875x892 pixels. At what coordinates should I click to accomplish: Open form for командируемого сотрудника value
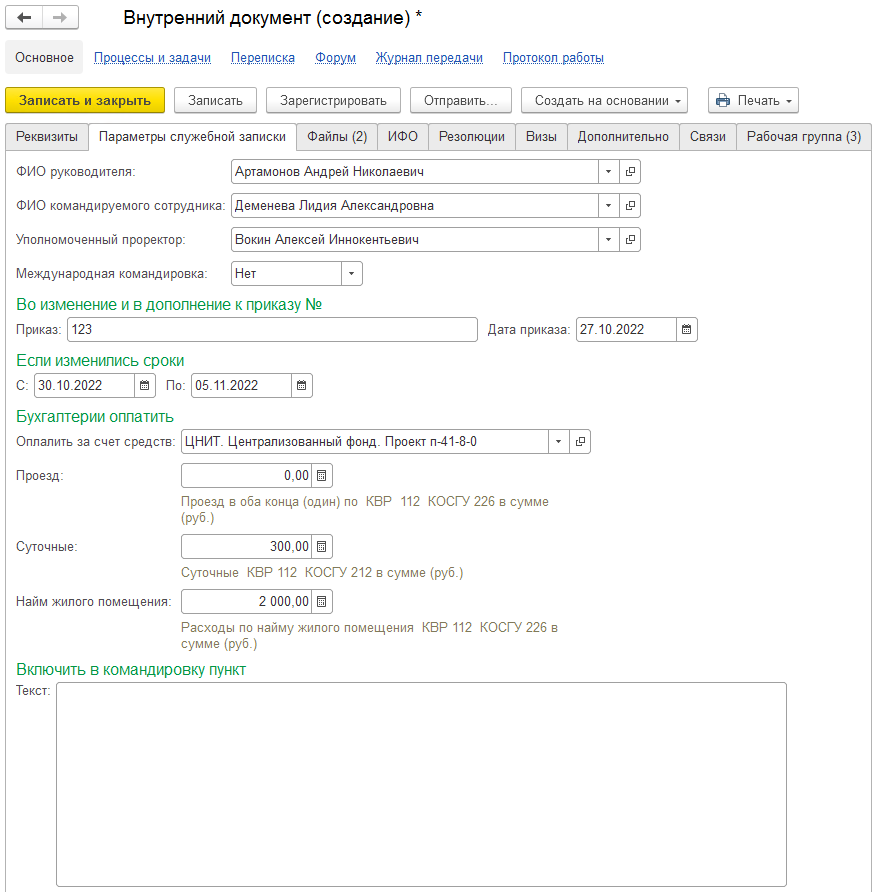pos(630,205)
